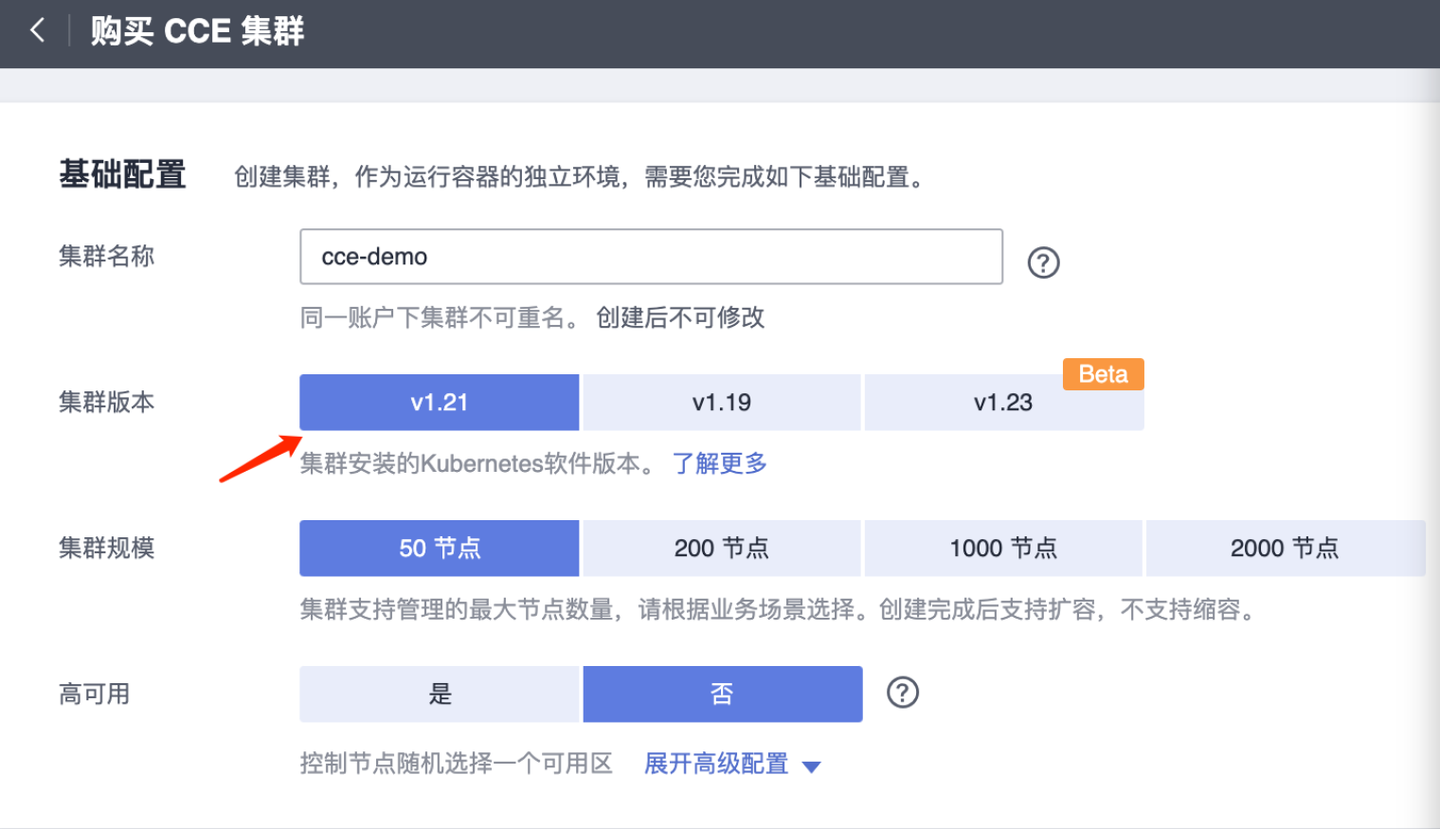Click the cluster name input field cce-demo
Image resolution: width=1440 pixels, height=829 pixels.
[650, 256]
